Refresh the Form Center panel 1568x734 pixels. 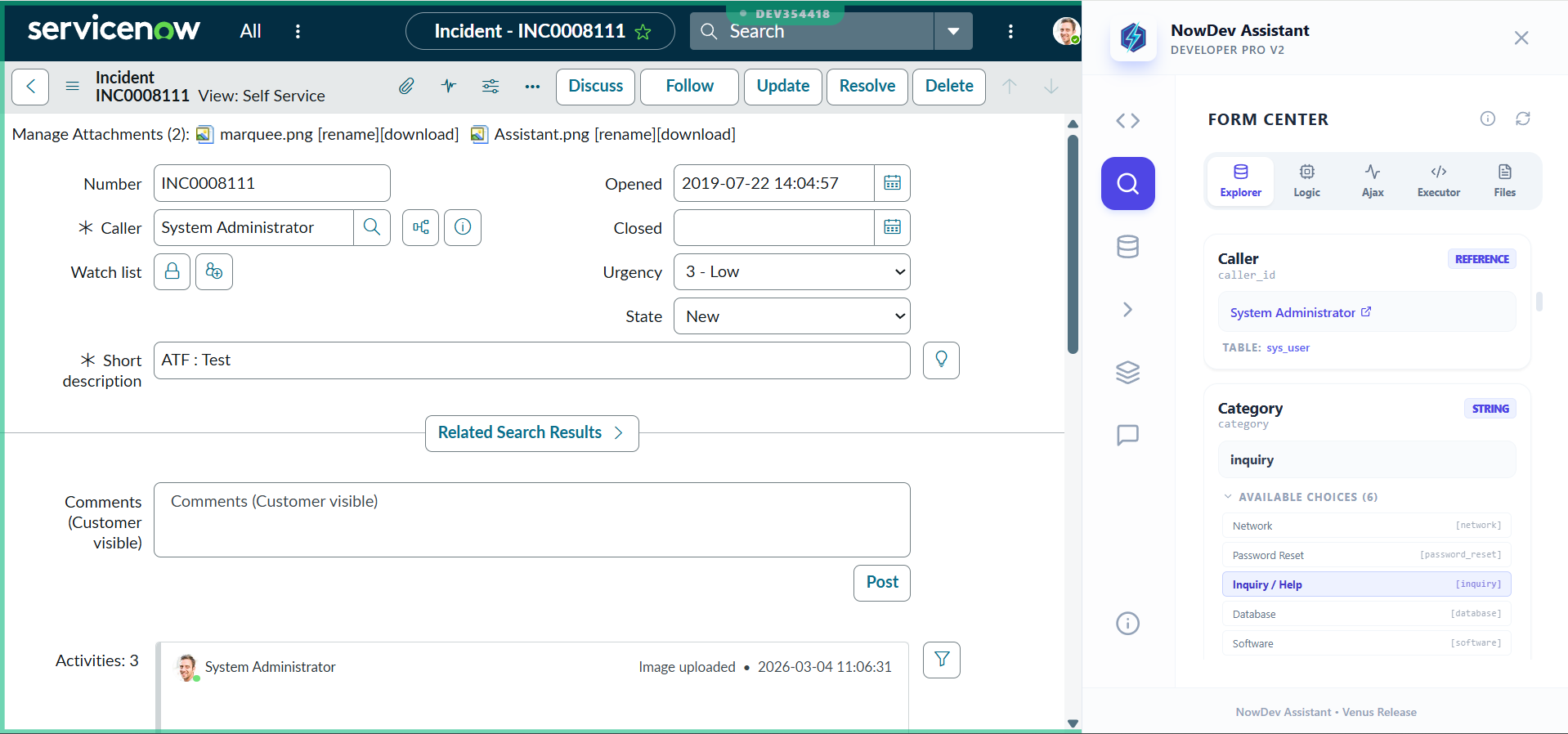click(x=1523, y=119)
